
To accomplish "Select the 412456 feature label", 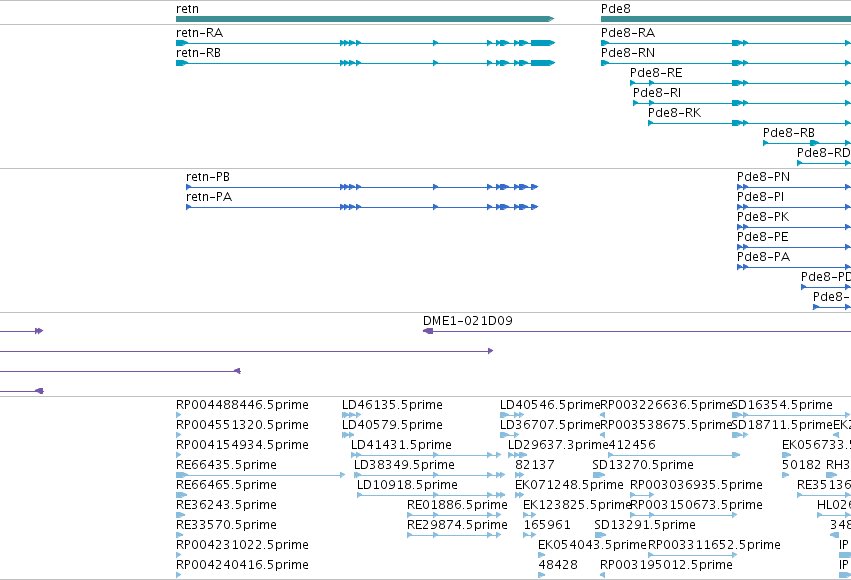I will click(632, 445).
